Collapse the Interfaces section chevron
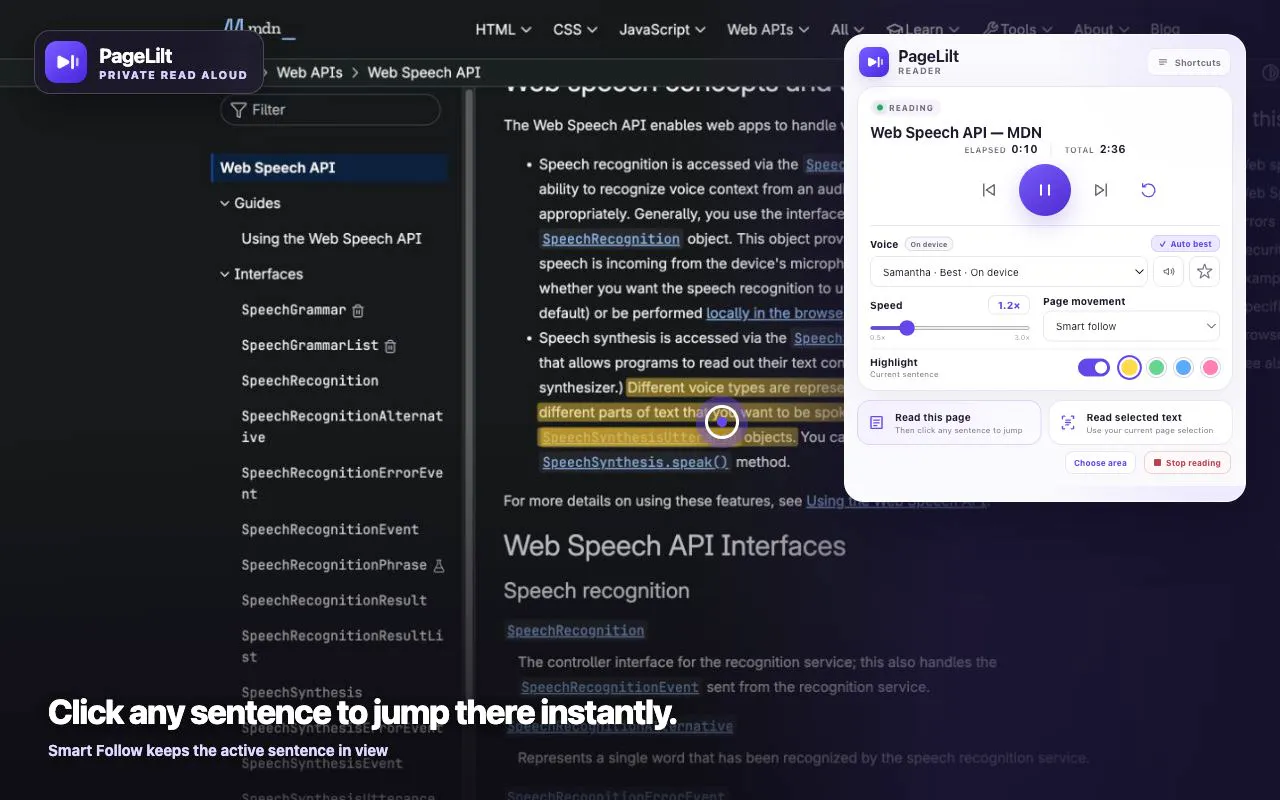Screen dimensions: 1280x800 tap(225, 274)
